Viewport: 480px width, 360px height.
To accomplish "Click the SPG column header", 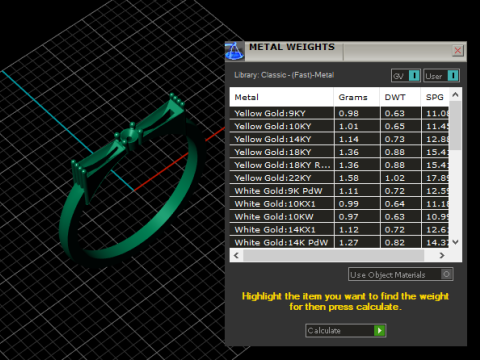I will click(x=435, y=97).
